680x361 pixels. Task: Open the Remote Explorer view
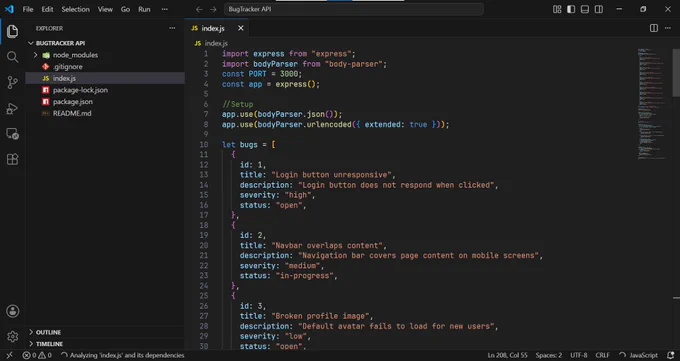tap(13, 134)
